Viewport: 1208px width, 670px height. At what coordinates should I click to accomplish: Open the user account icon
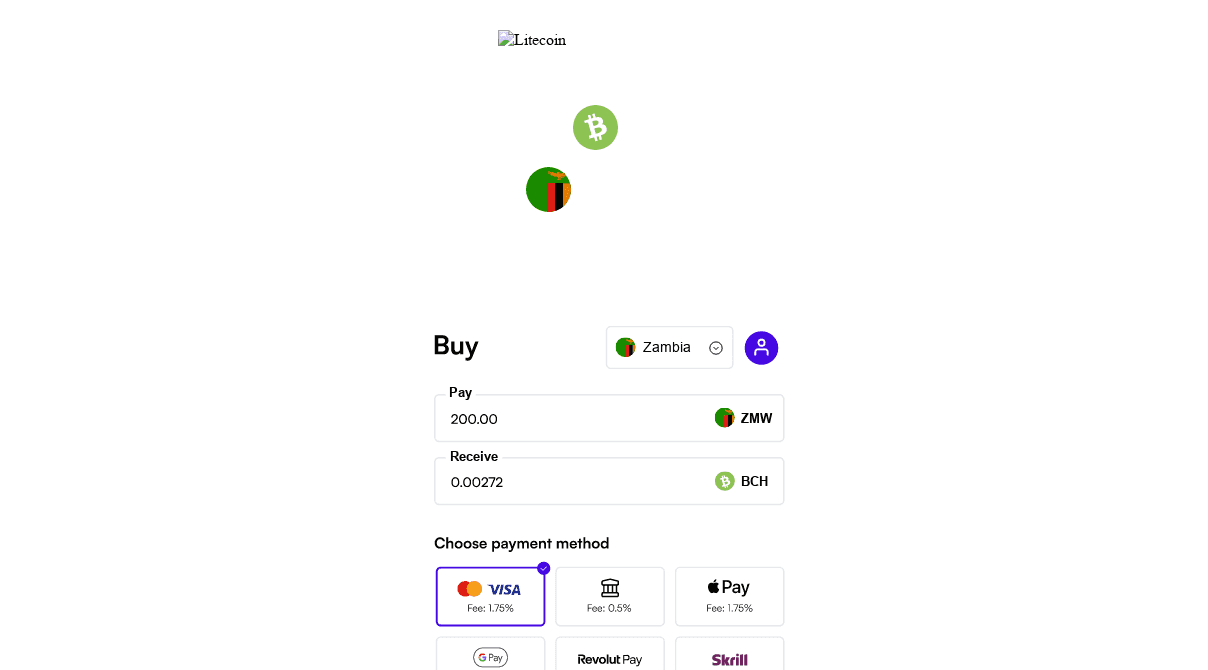click(x=761, y=347)
